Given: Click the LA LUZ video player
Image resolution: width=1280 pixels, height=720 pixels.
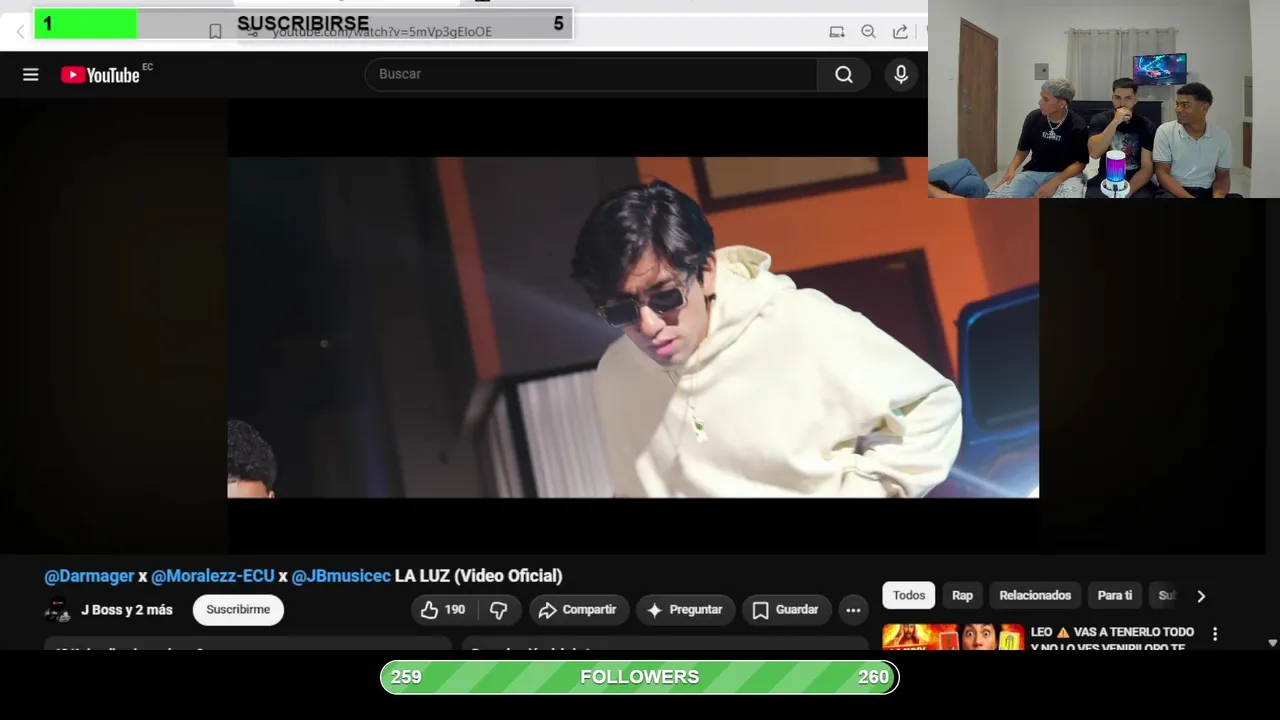Looking at the screenshot, I should (633, 327).
